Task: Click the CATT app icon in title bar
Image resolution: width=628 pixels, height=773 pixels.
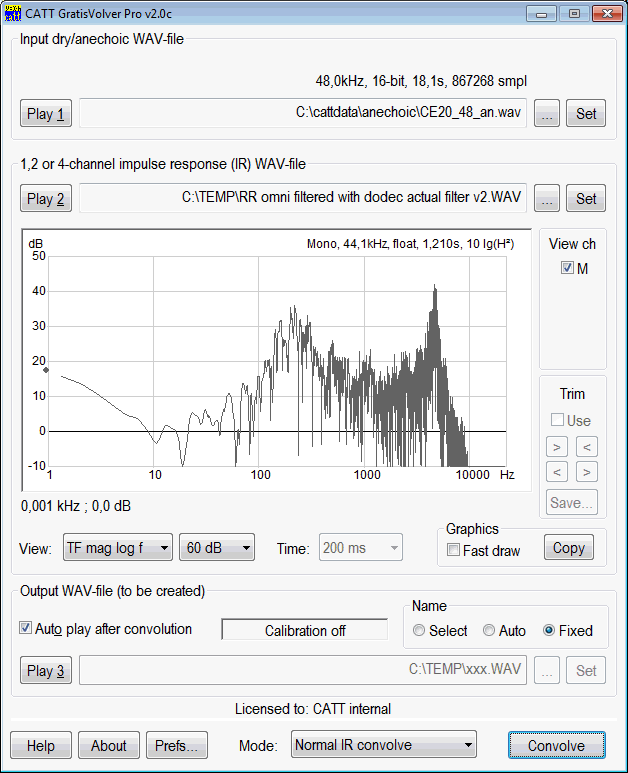Action: pos(13,13)
